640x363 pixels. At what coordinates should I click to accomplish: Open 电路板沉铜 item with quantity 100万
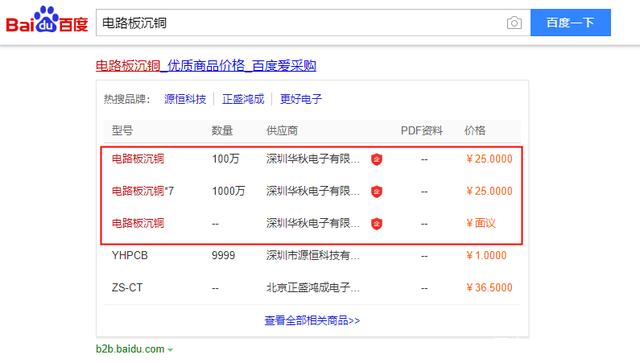[138, 159]
